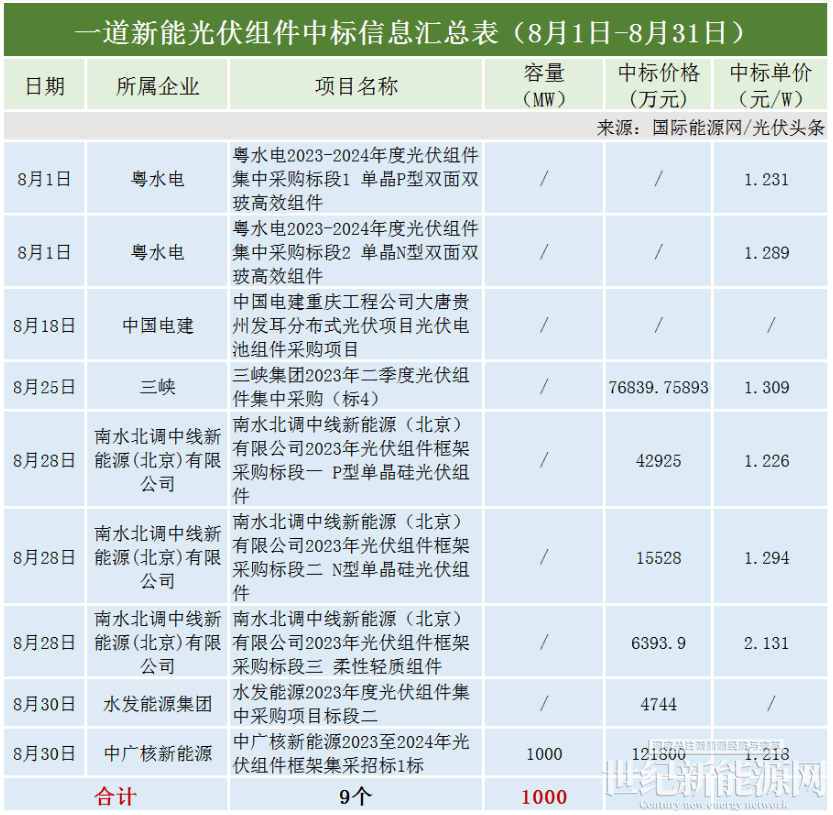Click the unit price 1.289
The width and height of the screenshot is (833, 815).
766,253
